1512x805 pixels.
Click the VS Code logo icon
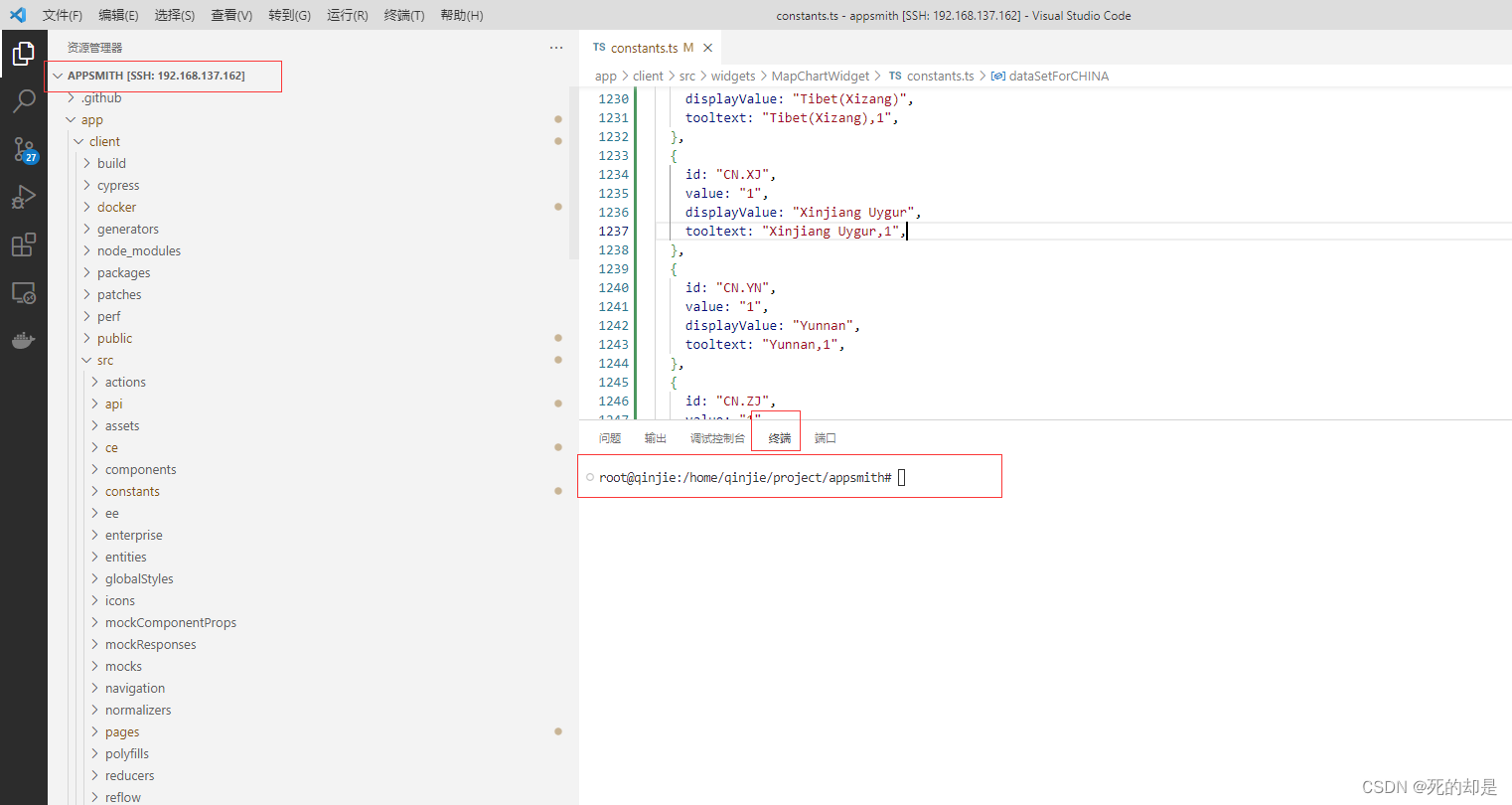(17, 15)
